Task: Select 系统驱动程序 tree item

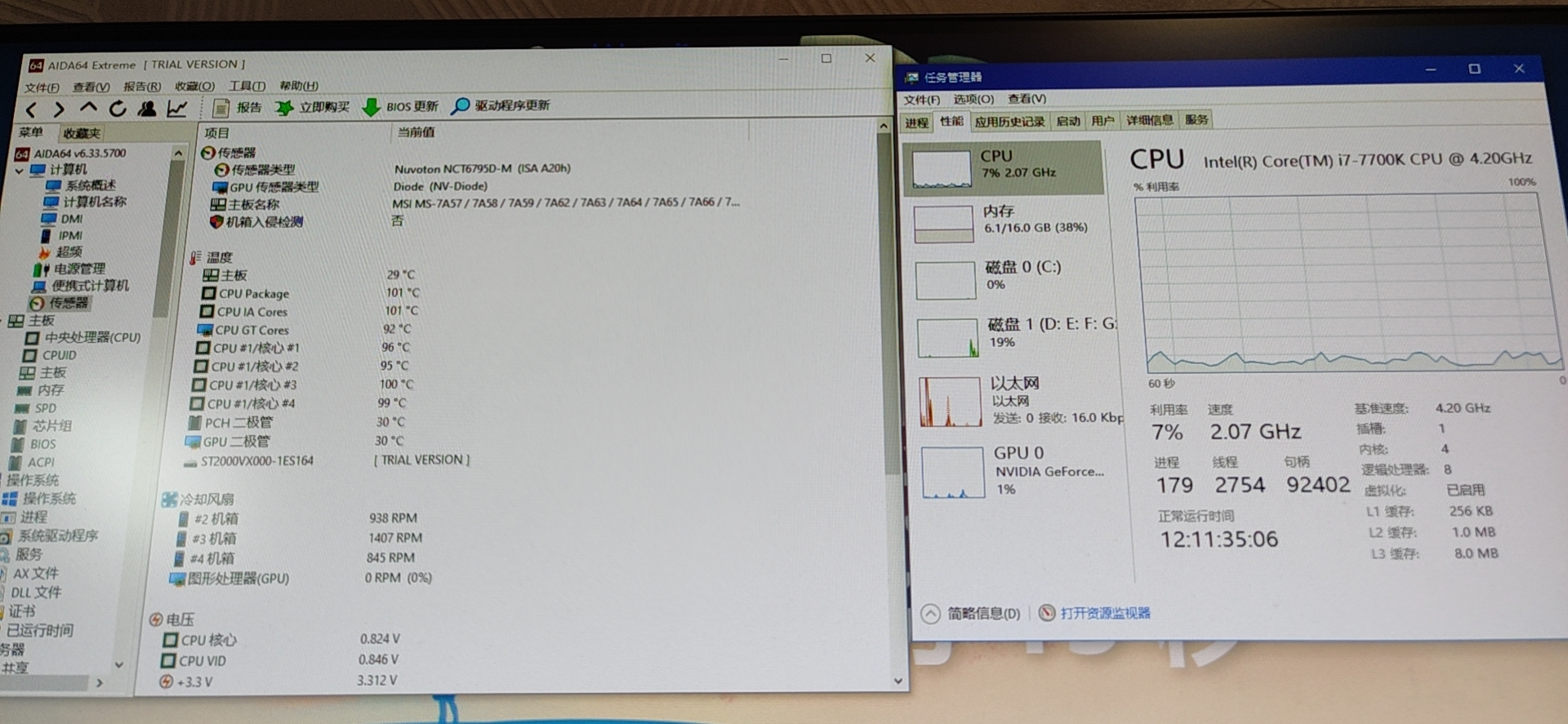Action: coord(49,535)
